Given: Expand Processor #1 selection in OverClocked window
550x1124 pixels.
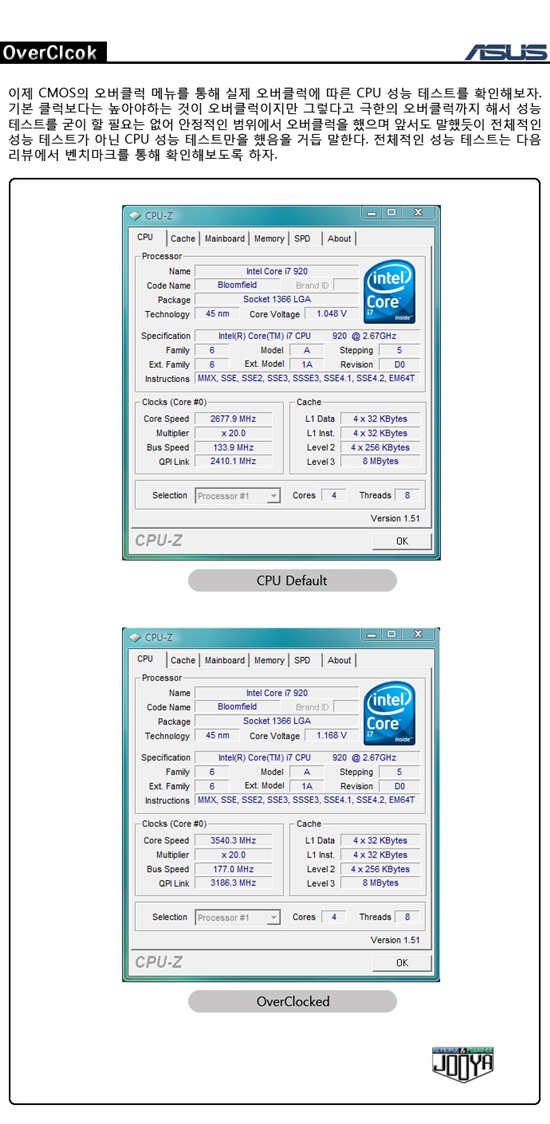Looking at the screenshot, I should click(x=273, y=917).
